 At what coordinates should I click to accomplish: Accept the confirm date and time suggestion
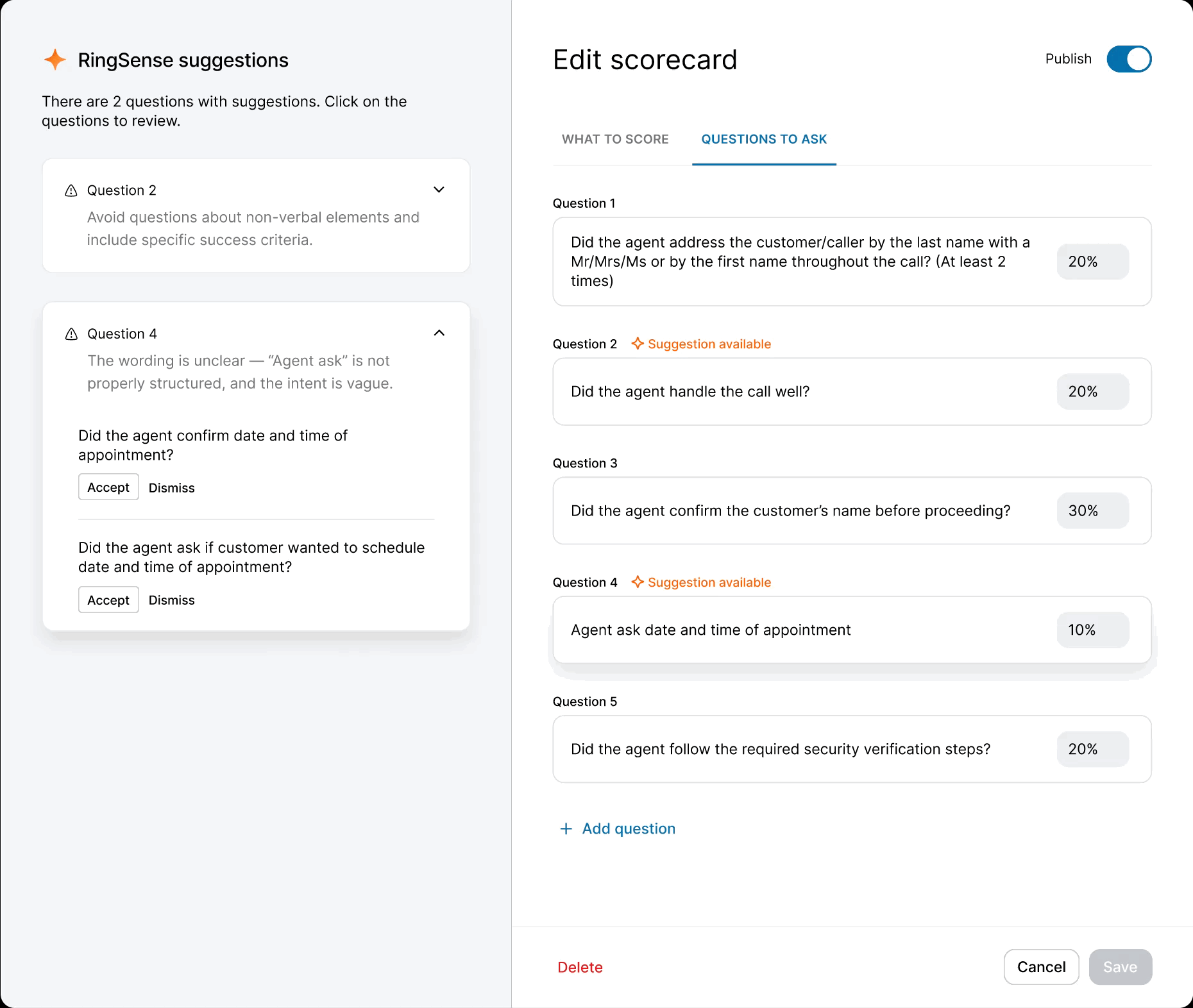(x=108, y=487)
